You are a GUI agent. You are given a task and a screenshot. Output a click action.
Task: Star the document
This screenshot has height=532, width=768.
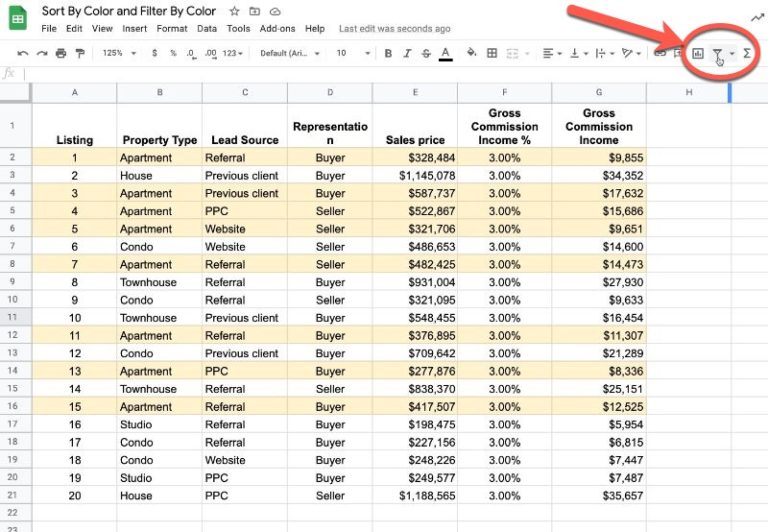tap(235, 11)
